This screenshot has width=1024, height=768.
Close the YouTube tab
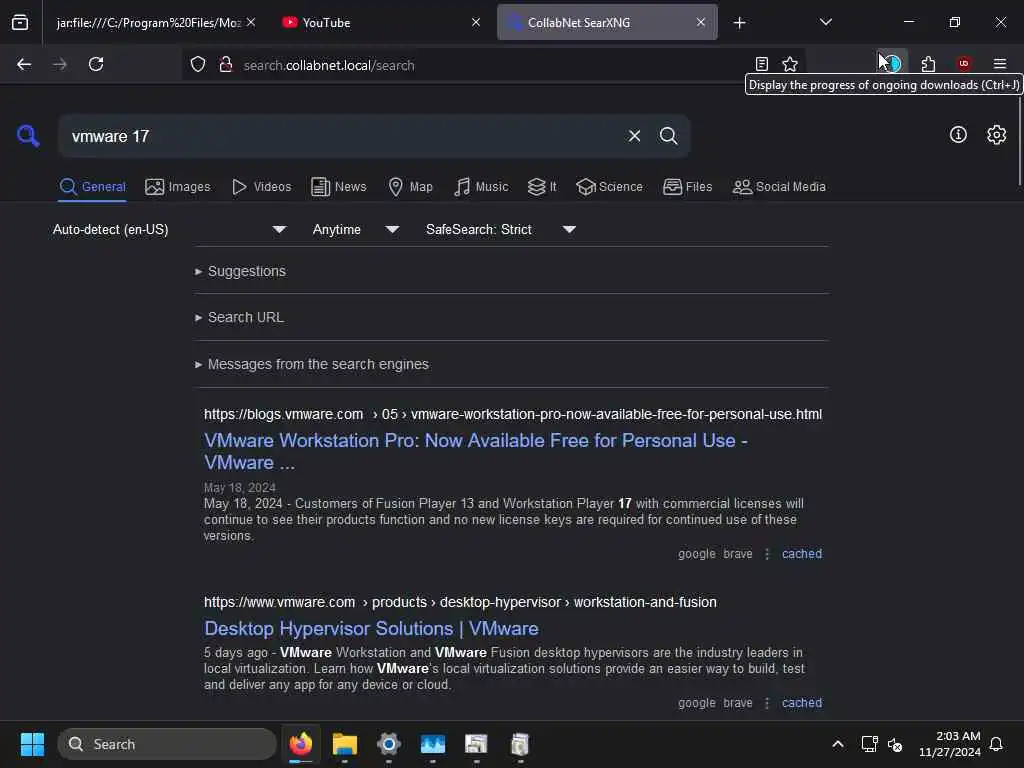pos(476,22)
